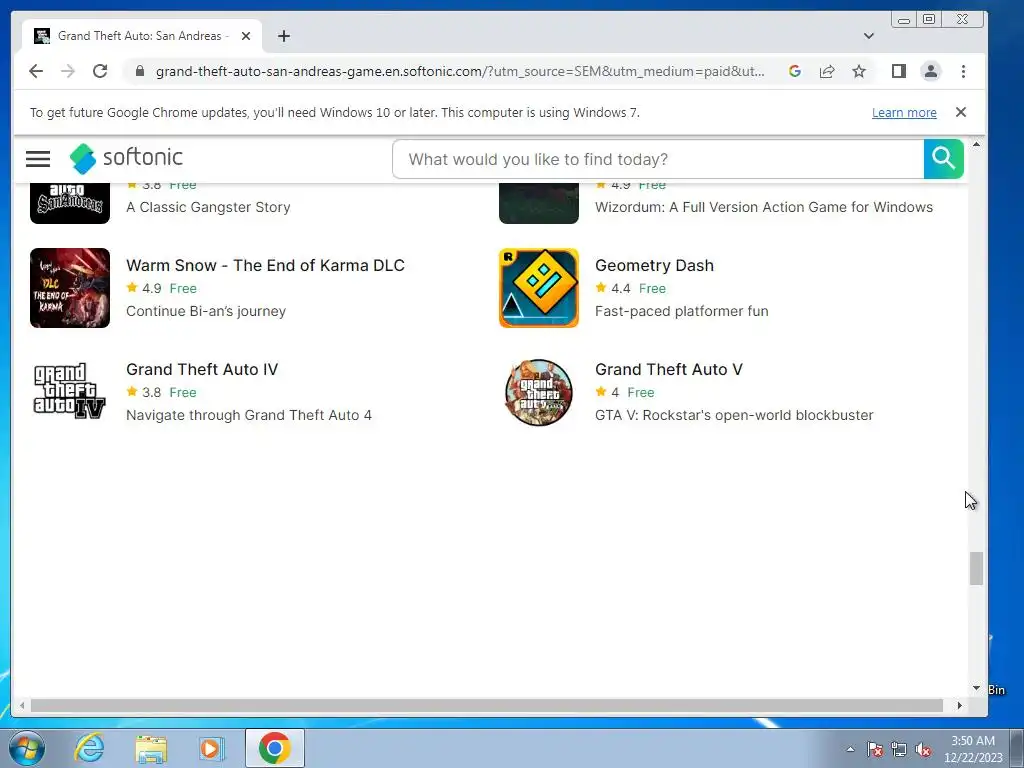This screenshot has height=768, width=1024.
Task: Reload the page with the refresh icon
Action: (x=100, y=71)
